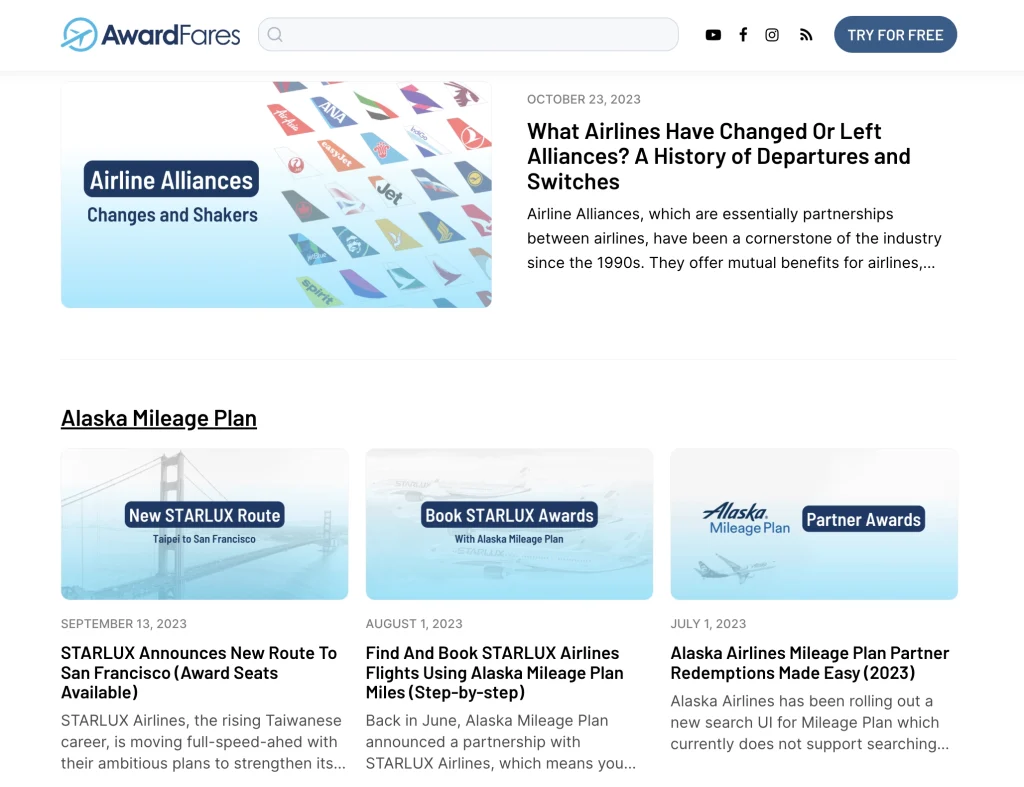The width and height of the screenshot is (1024, 787).
Task: Open the Alaska Mileage Plan category heading
Action: tap(159, 418)
